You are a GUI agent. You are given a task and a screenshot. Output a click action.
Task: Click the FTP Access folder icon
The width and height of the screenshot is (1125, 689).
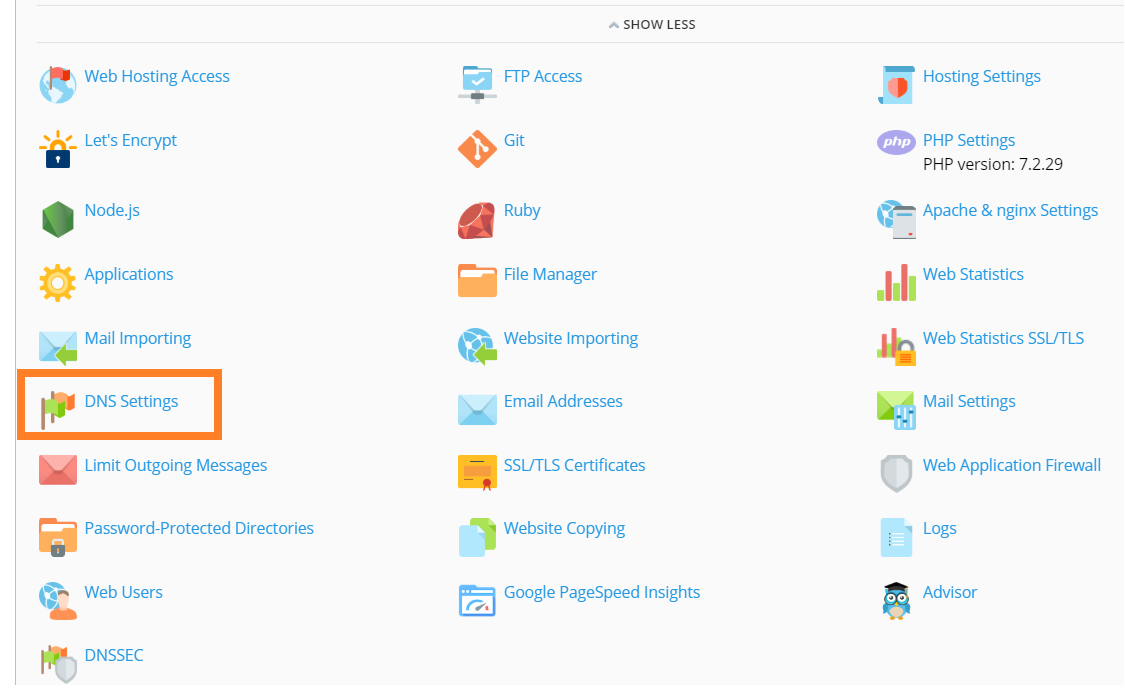tap(477, 85)
